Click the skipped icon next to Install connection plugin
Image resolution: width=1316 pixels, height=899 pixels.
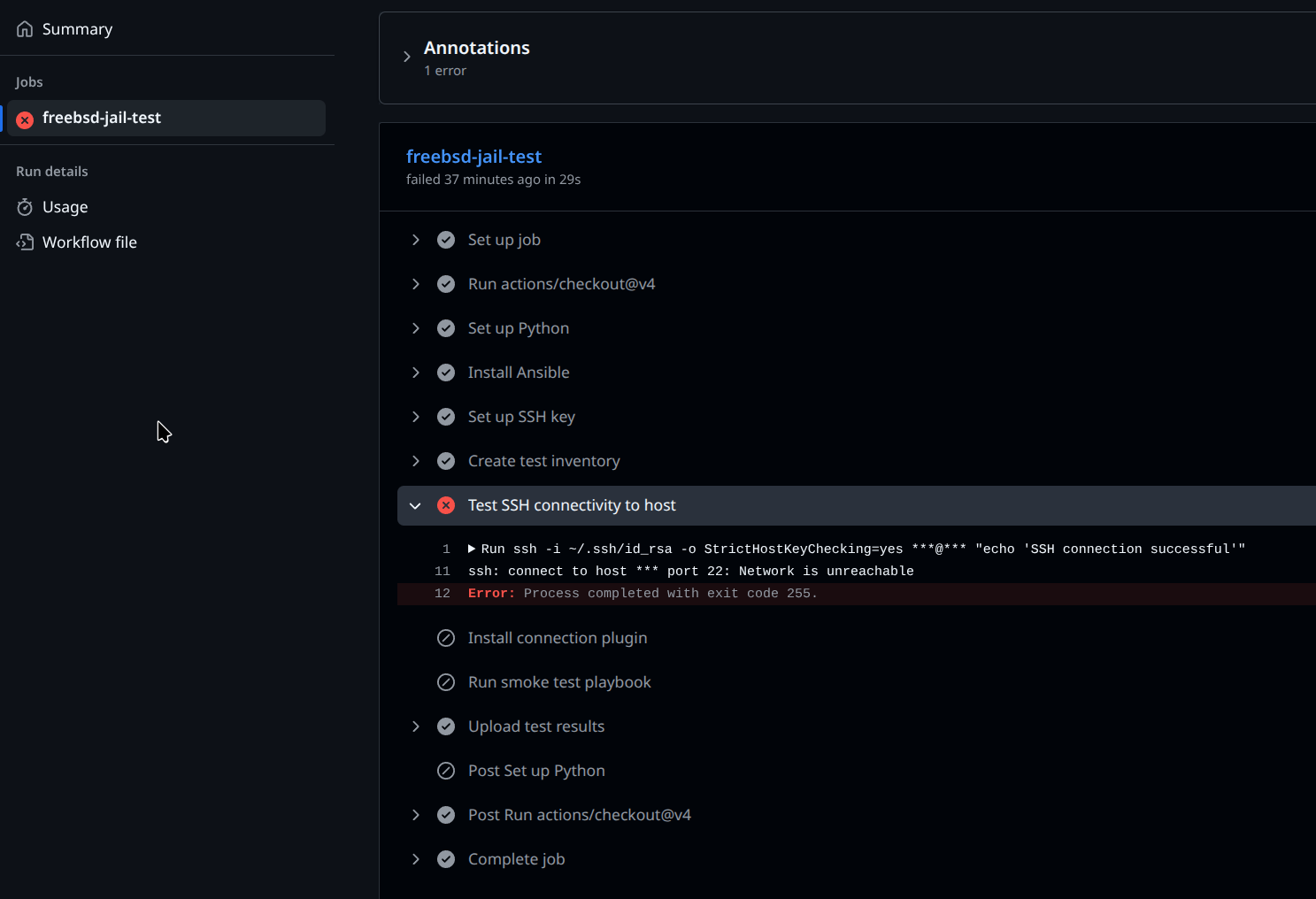446,638
